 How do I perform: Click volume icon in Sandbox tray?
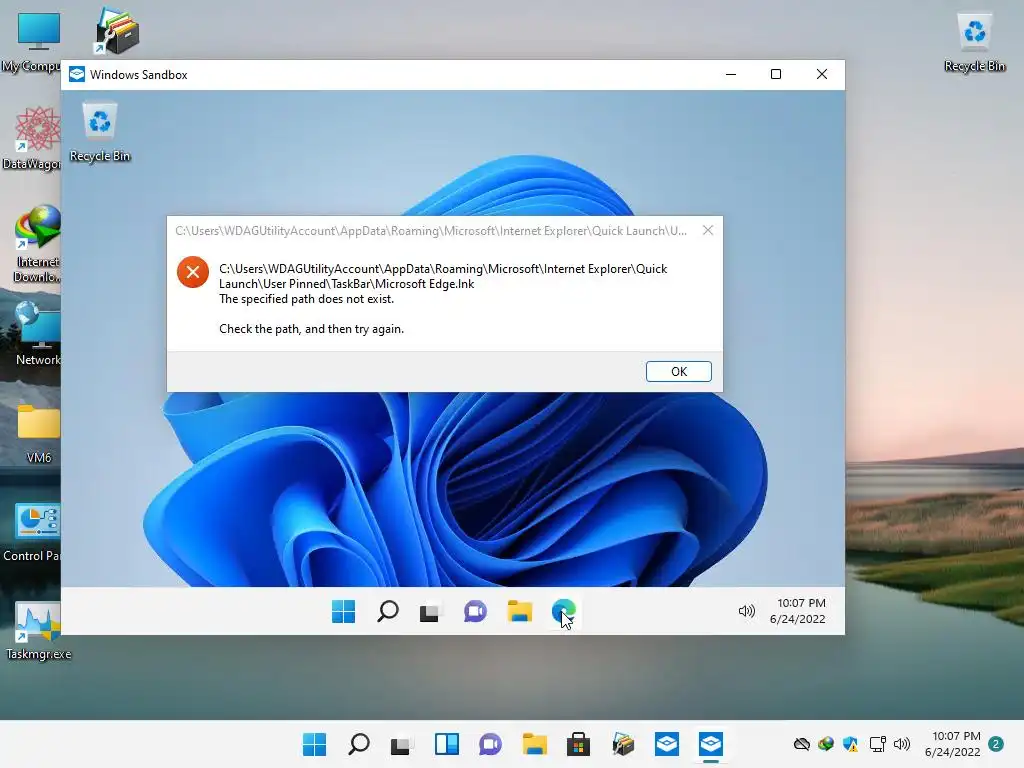tap(746, 611)
